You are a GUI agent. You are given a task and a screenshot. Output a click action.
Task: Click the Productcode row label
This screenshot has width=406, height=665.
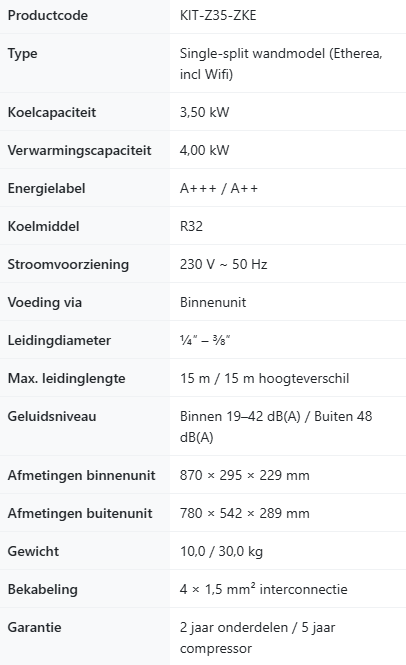tap(48, 16)
